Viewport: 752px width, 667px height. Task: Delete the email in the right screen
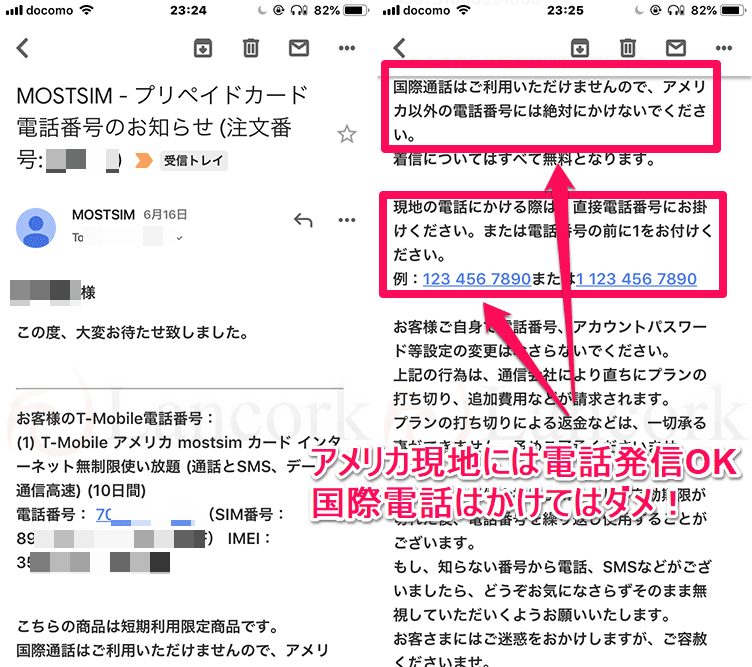click(x=627, y=48)
